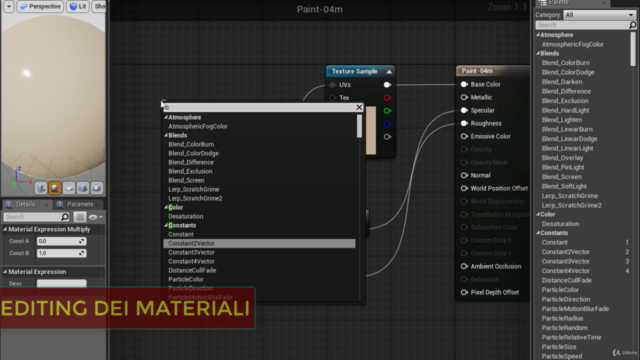Click the Details panel search magnifier icon

[65, 217]
